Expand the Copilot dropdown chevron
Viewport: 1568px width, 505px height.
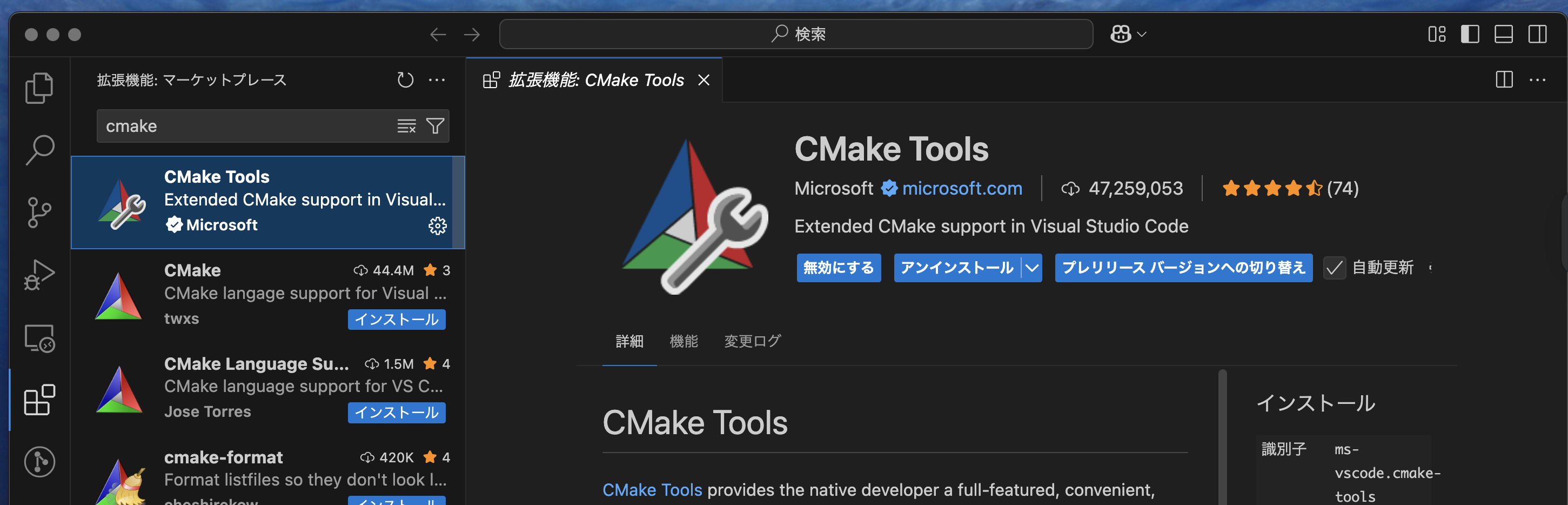1142,35
